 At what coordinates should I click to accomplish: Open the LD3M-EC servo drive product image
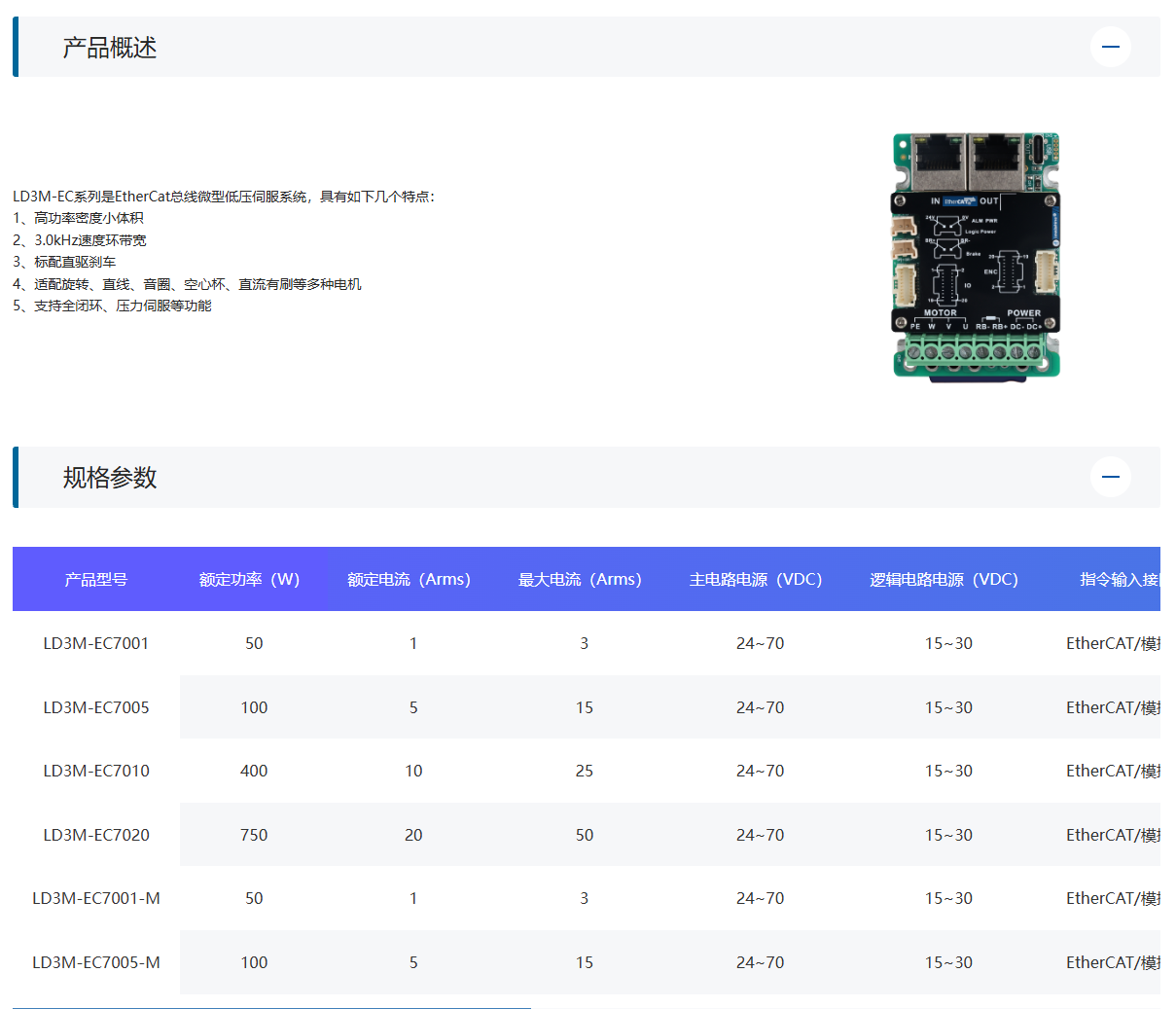pyautogui.click(x=976, y=255)
